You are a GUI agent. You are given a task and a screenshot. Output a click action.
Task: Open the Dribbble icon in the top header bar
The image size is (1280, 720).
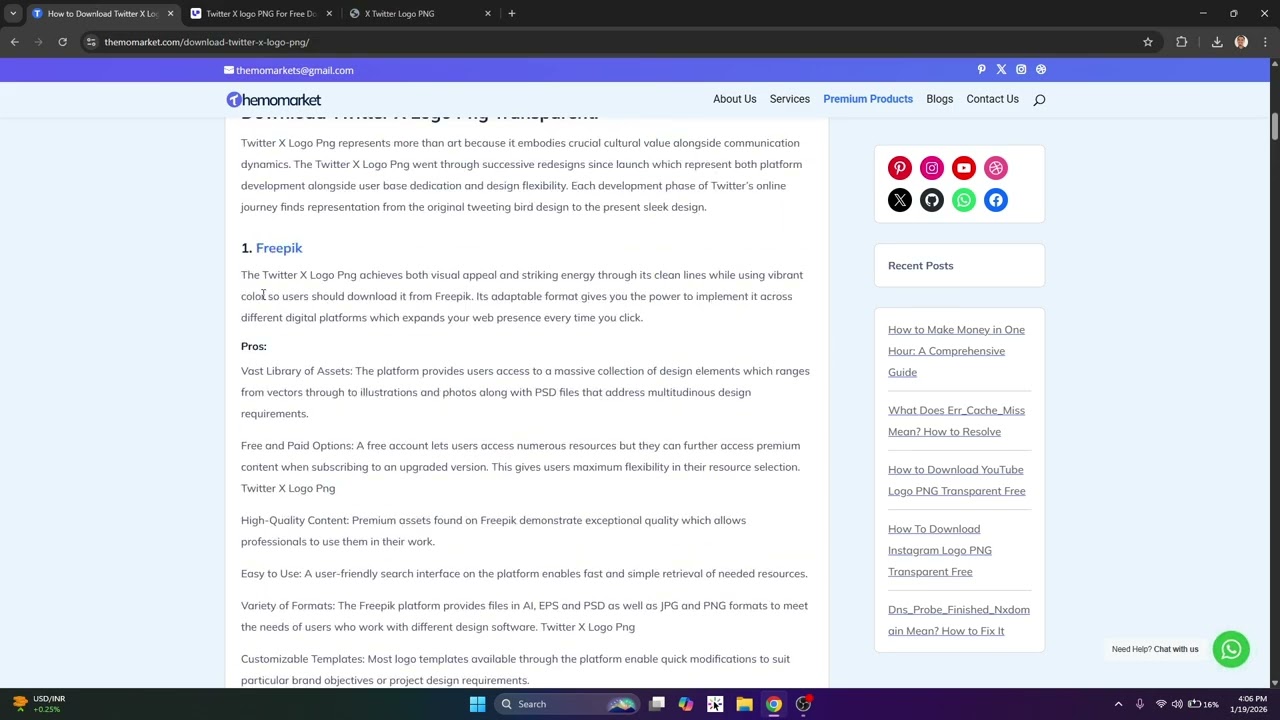click(1041, 70)
